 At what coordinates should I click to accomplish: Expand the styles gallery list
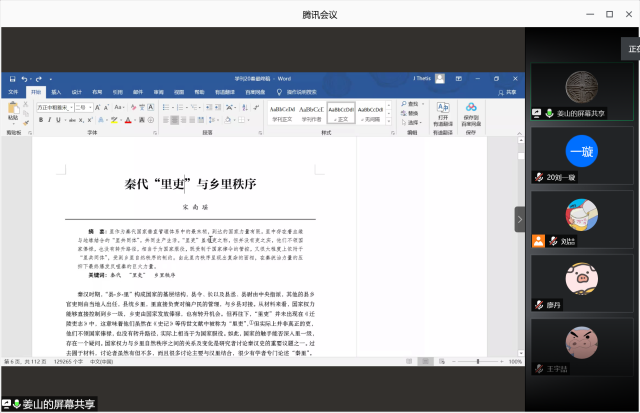pos(391,120)
